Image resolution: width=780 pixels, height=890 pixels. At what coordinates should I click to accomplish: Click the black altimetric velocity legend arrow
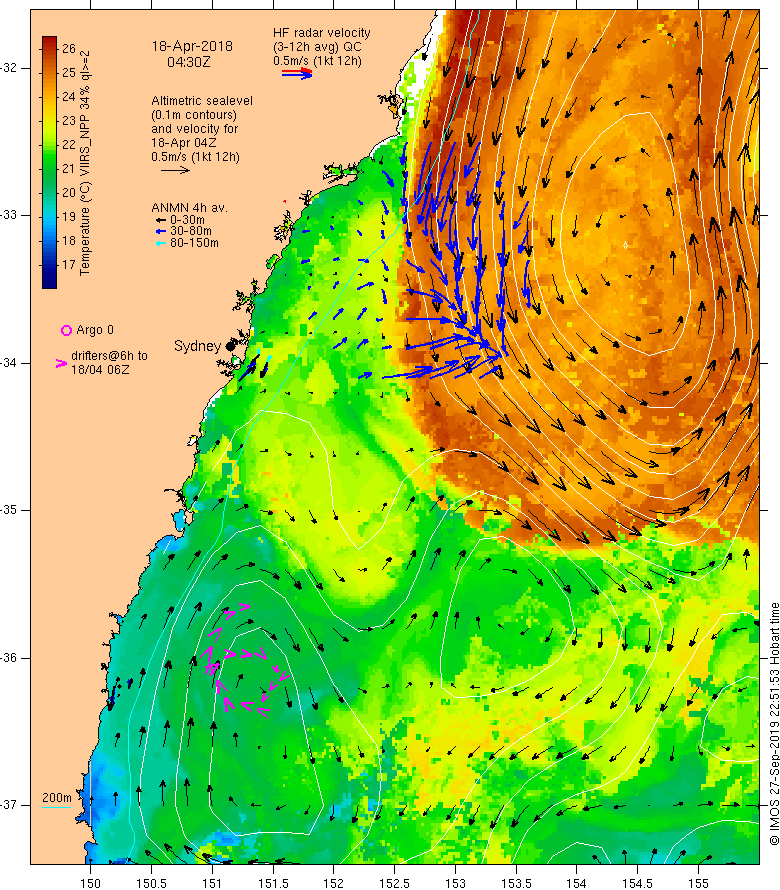175,169
